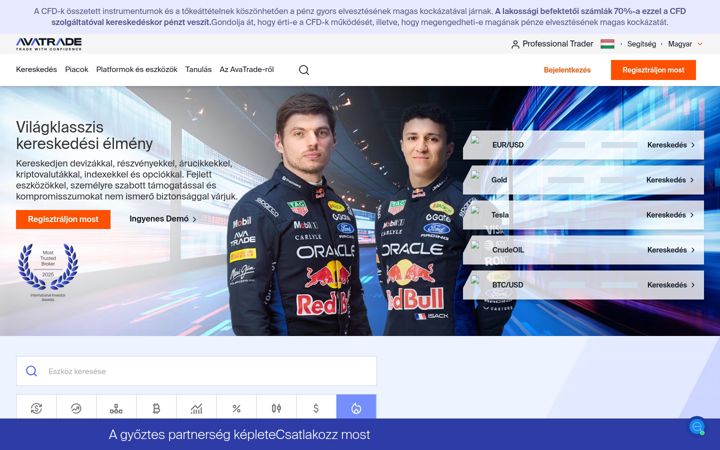Screen dimensions: 720x450
Task: Click the Gold instrument image icon
Action: (475, 175)
